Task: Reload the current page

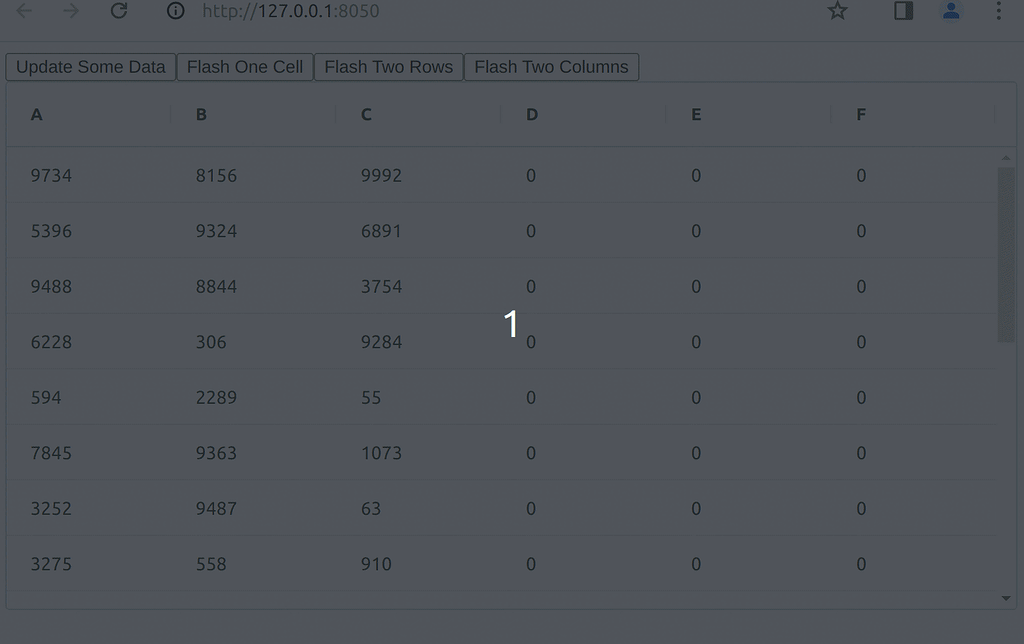Action: point(118,12)
